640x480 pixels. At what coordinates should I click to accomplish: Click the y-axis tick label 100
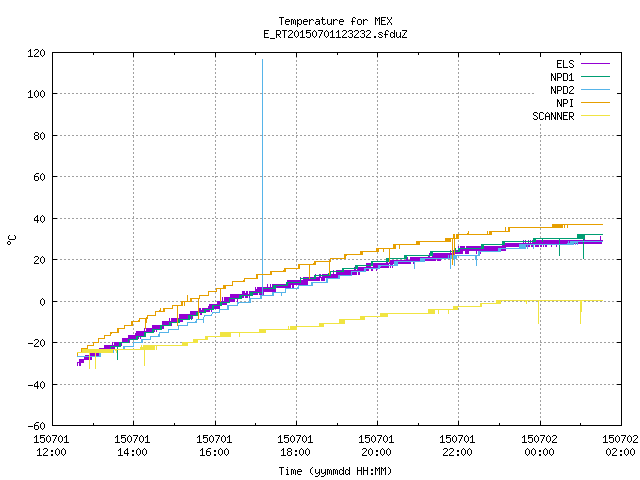click(x=36, y=94)
